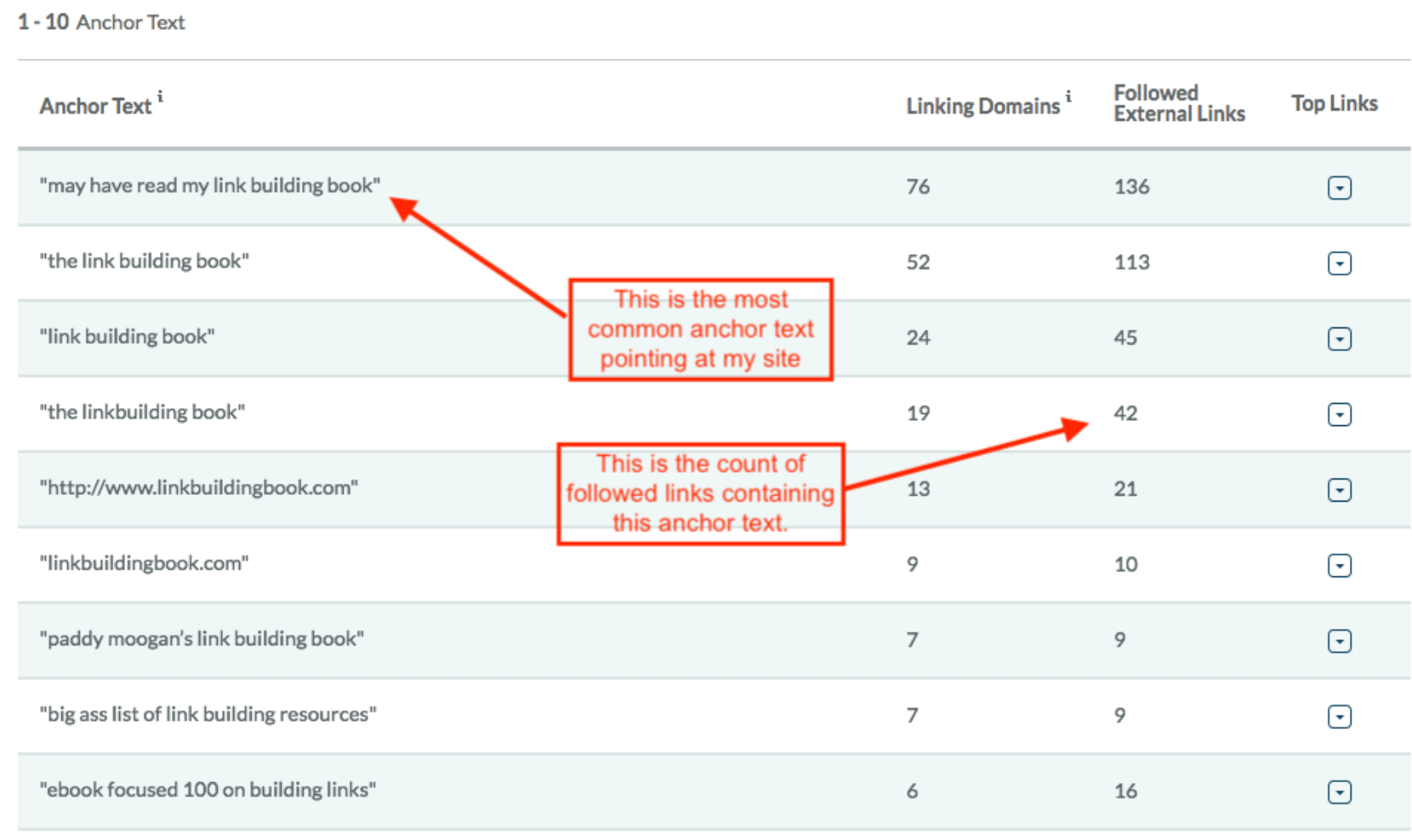The height and width of the screenshot is (840, 1412).
Task: Select anchor text "ebook focused 100 on building links"
Action: tap(208, 790)
